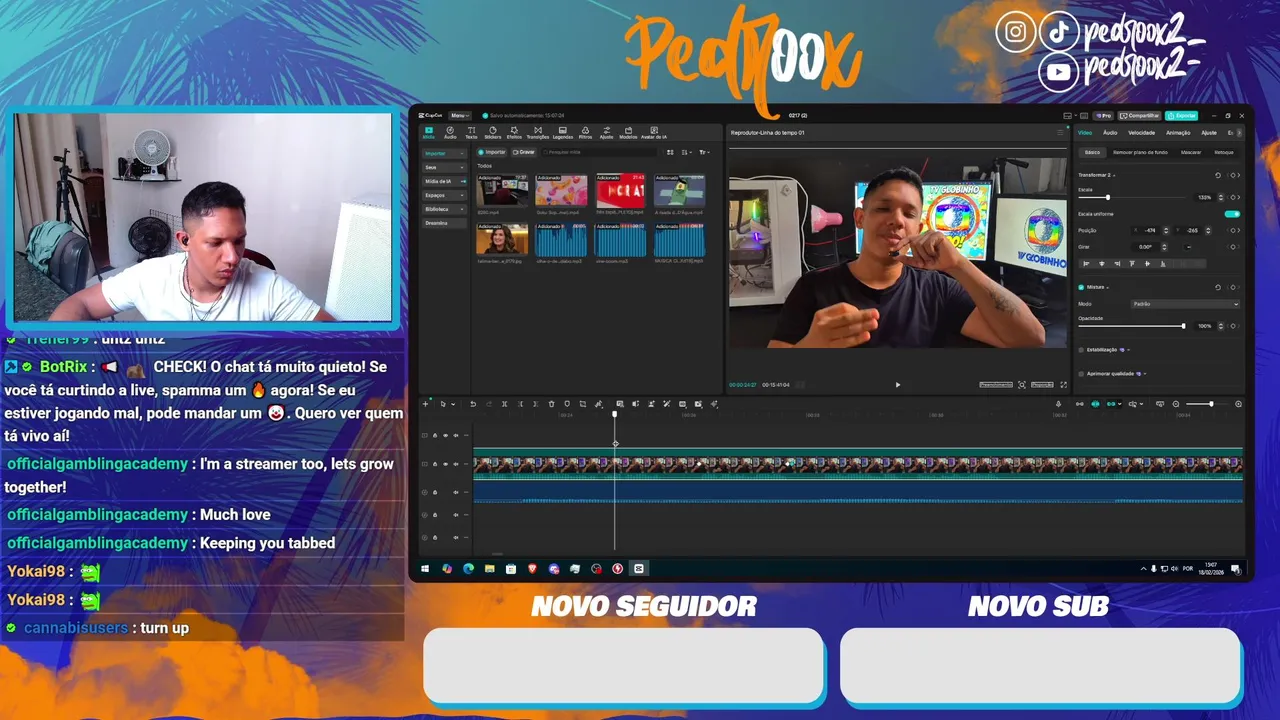Viewport: 1280px width, 720px height.
Task: Open the Efeitos tab
Action: pyautogui.click(x=514, y=133)
